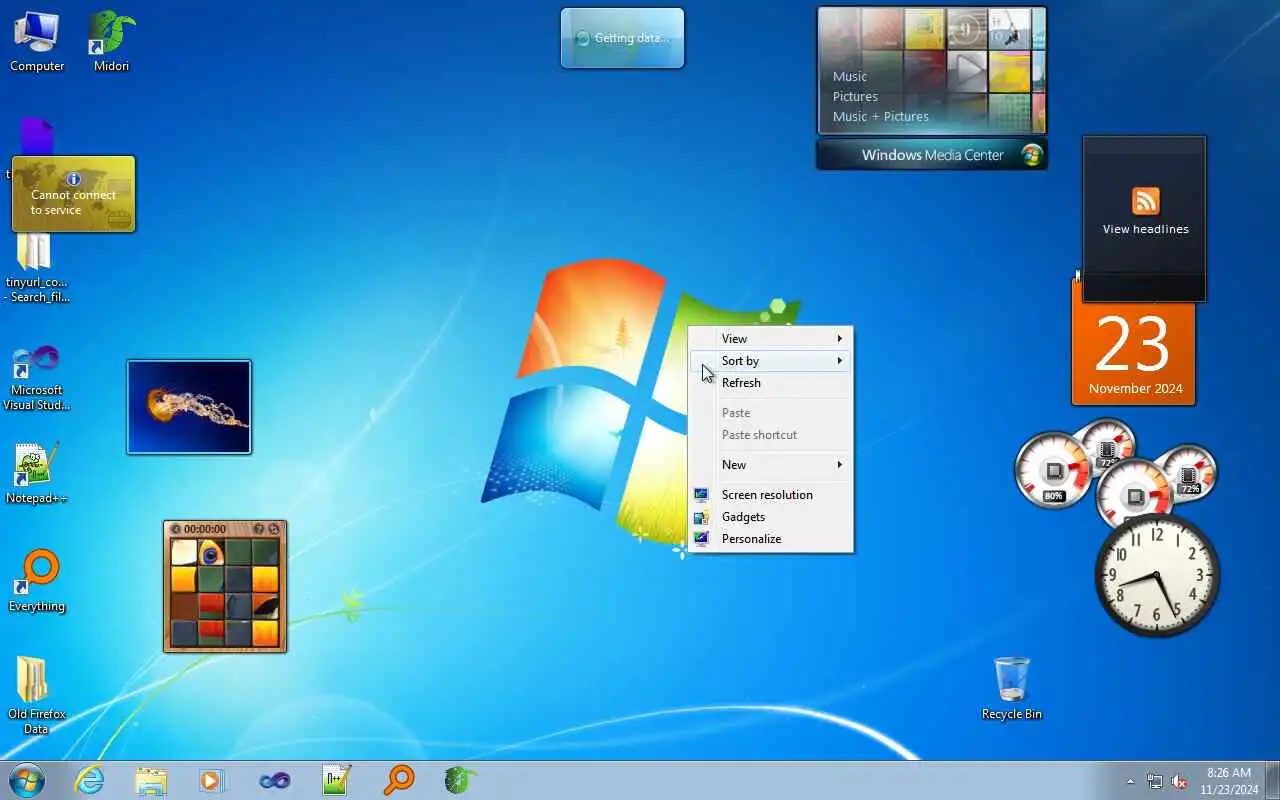Click View headlines in feed gadget
This screenshot has width=1280, height=800.
click(1145, 229)
